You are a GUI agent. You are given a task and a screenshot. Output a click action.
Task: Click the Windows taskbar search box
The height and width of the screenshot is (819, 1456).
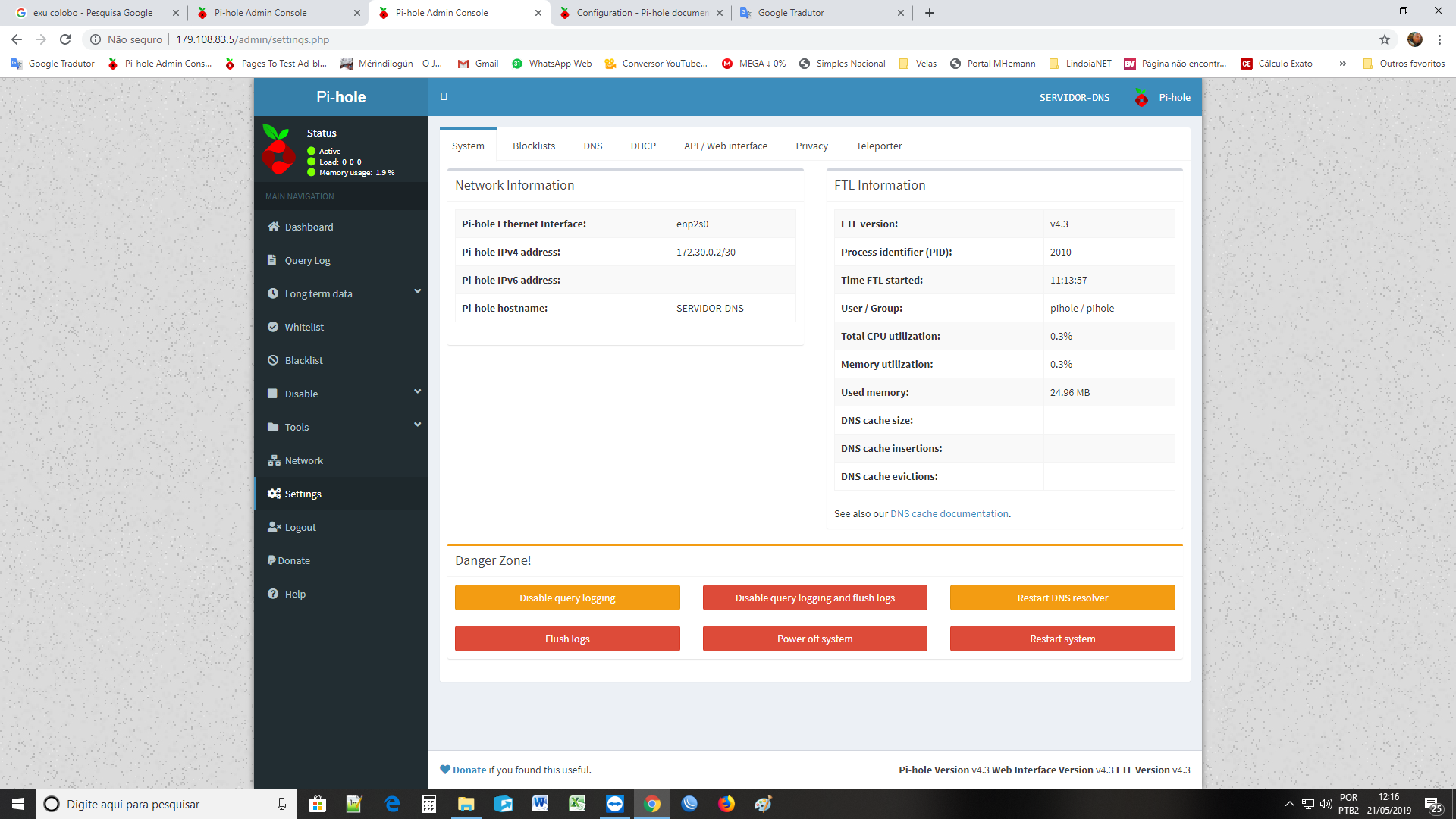[x=167, y=804]
